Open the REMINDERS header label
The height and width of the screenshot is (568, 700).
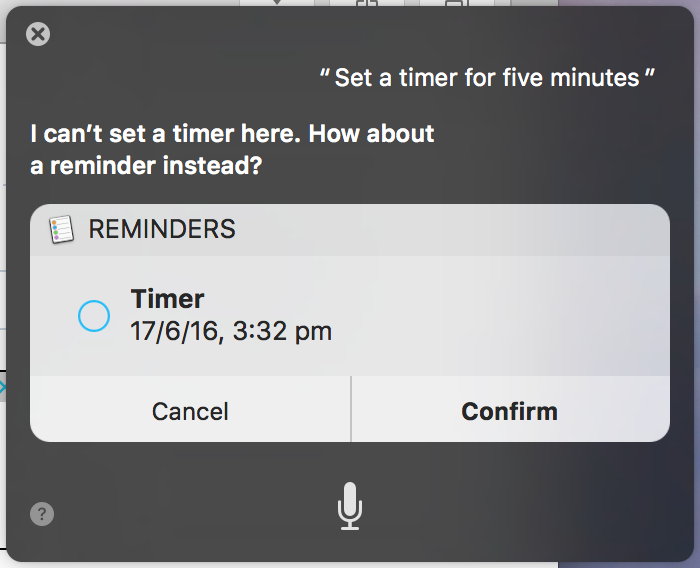pos(162,229)
